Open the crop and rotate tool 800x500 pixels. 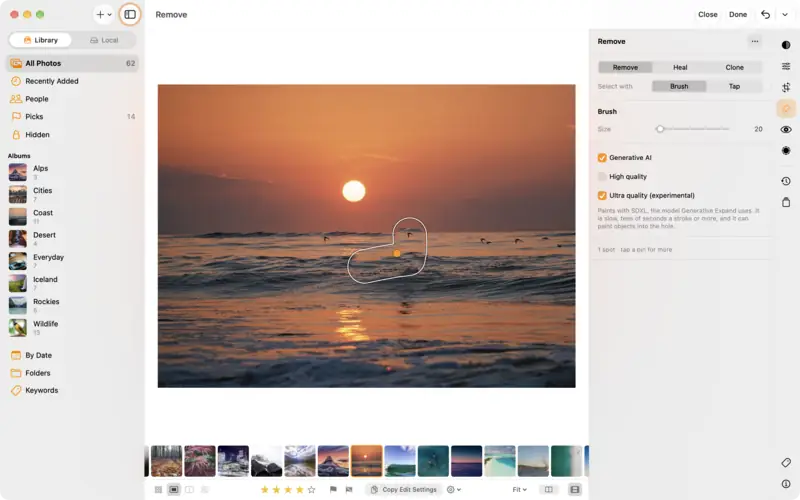pos(786,87)
